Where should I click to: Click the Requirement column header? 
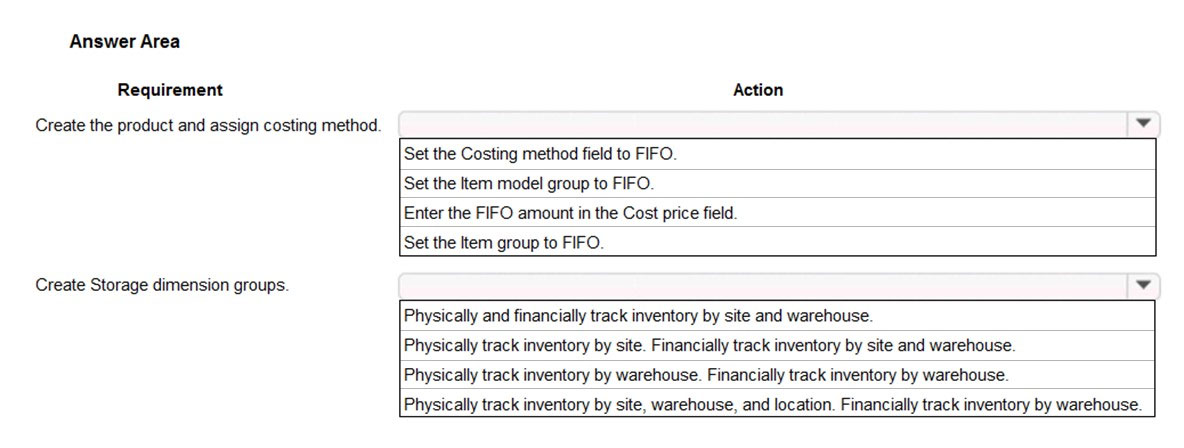170,90
